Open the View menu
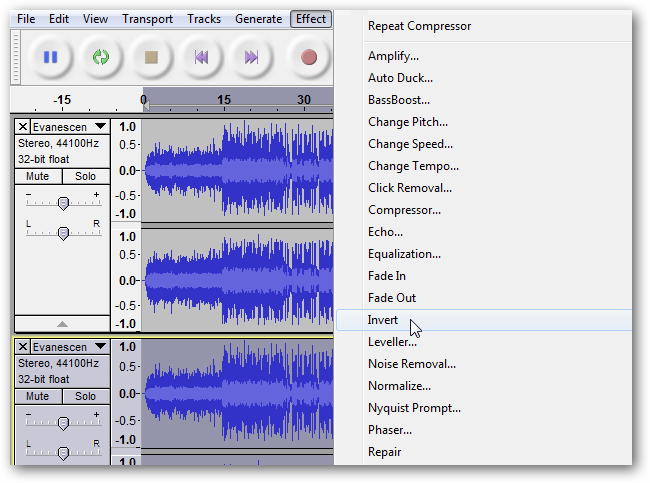 (x=95, y=19)
